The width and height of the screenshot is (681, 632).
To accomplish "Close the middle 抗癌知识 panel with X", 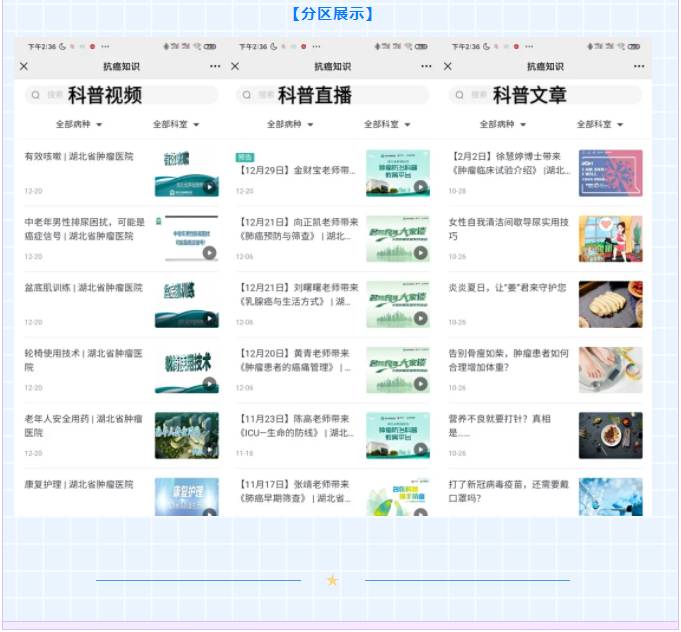I will pos(235,66).
